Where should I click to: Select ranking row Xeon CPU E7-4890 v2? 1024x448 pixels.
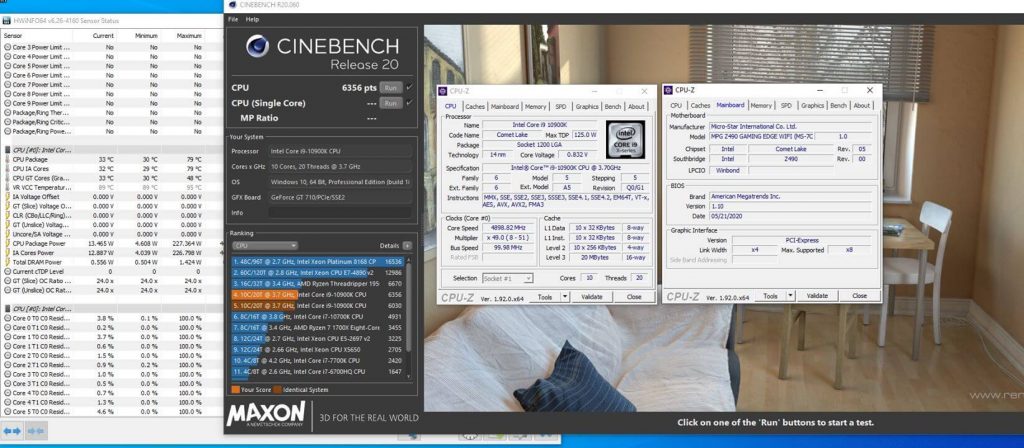coord(318,272)
